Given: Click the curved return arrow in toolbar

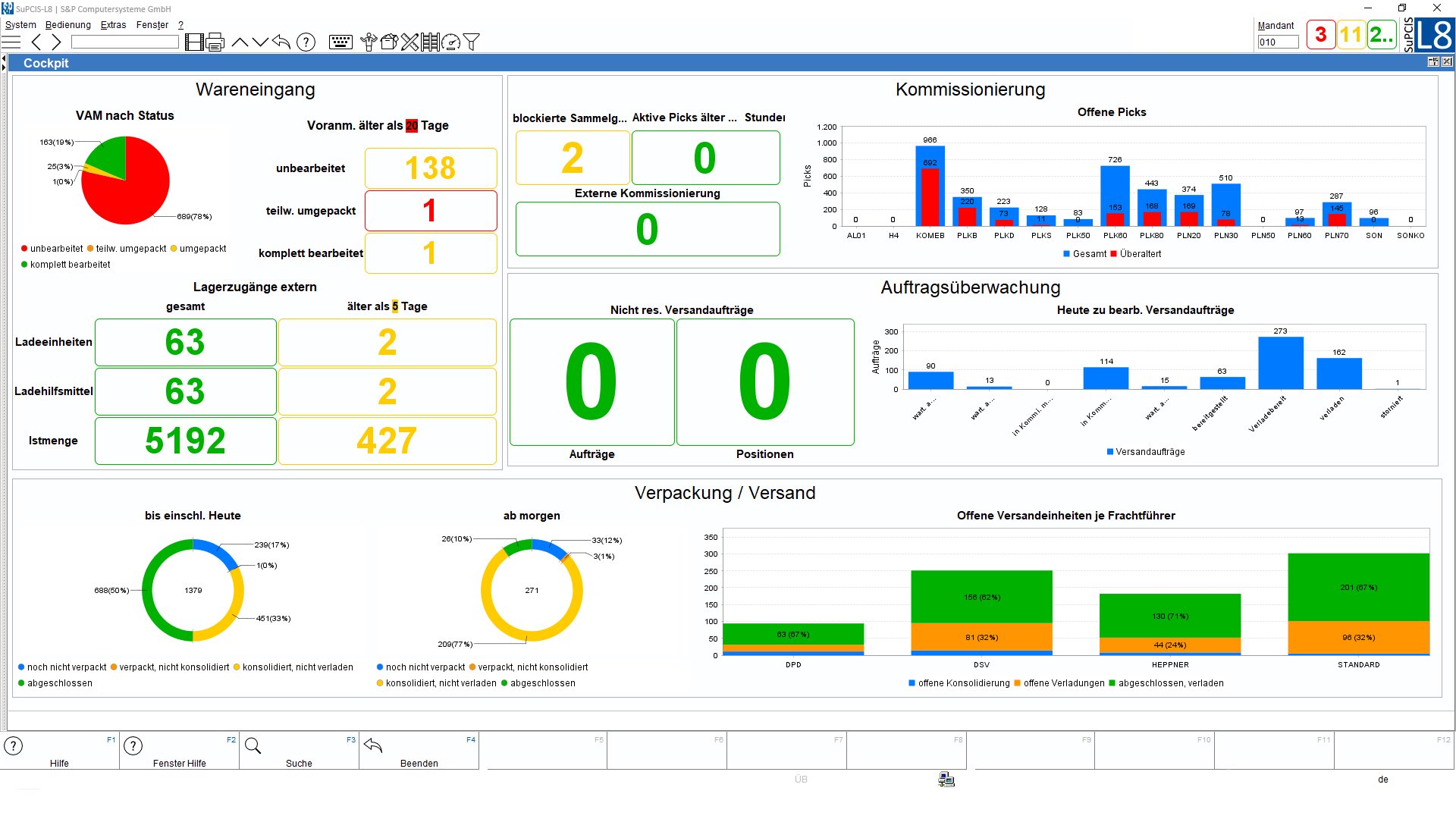Looking at the screenshot, I should 281,42.
